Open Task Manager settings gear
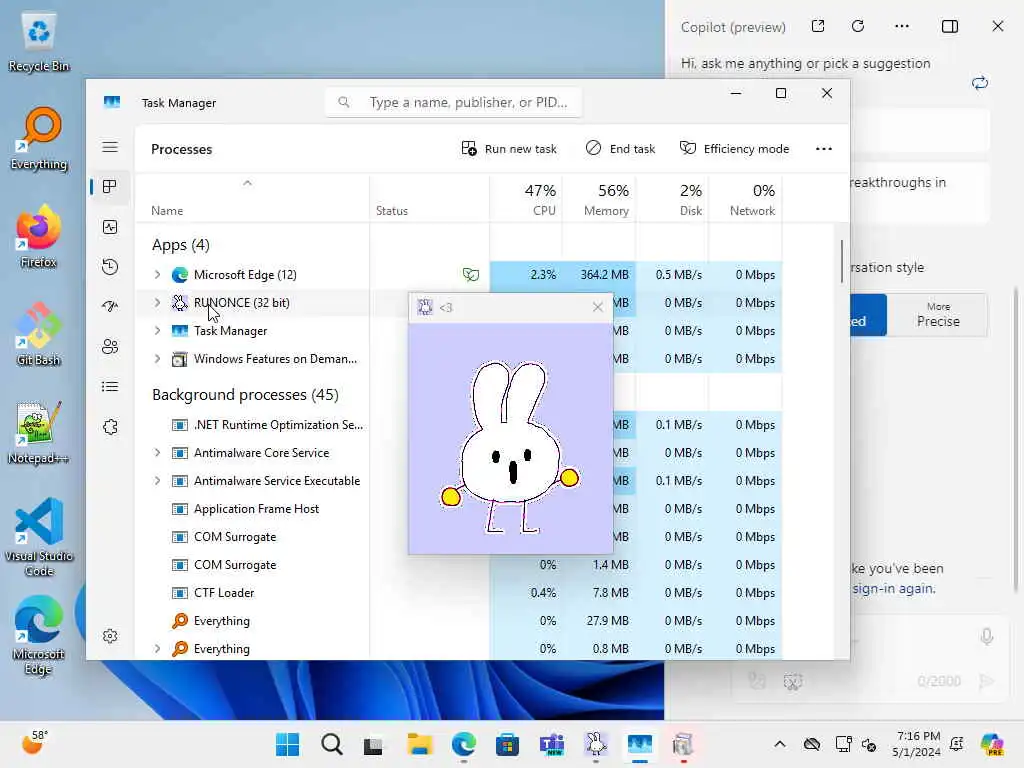The height and width of the screenshot is (768, 1024). (x=110, y=636)
